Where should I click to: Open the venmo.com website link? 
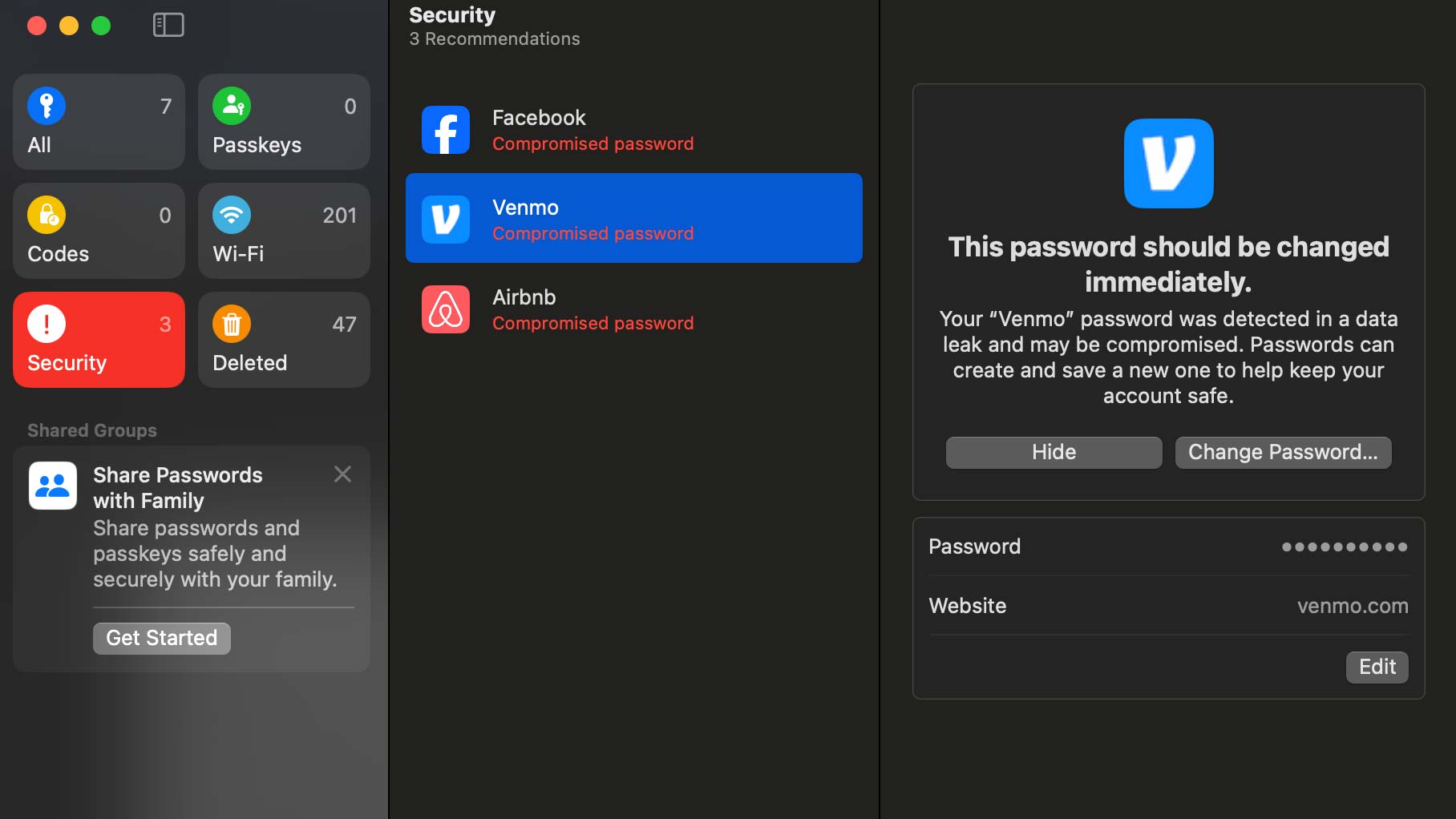point(1352,607)
